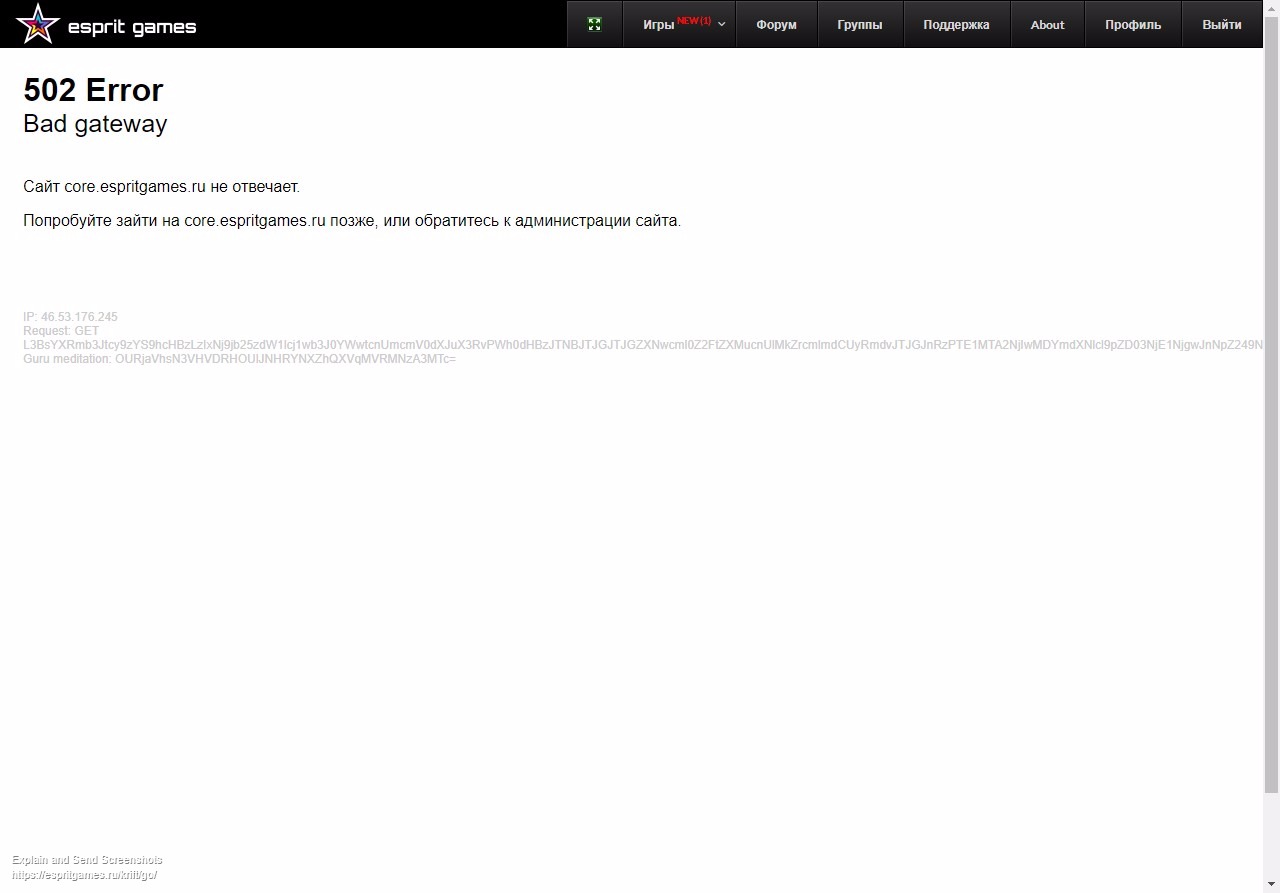Image resolution: width=1280 pixels, height=893 pixels.
Task: Open the Игры menu item
Action: [658, 25]
